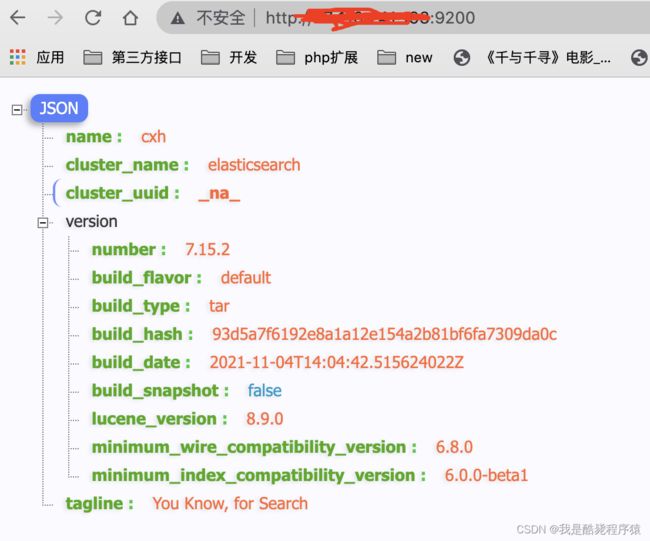Select the value 8.9.0
This screenshot has height=541, width=650.
(x=264, y=419)
